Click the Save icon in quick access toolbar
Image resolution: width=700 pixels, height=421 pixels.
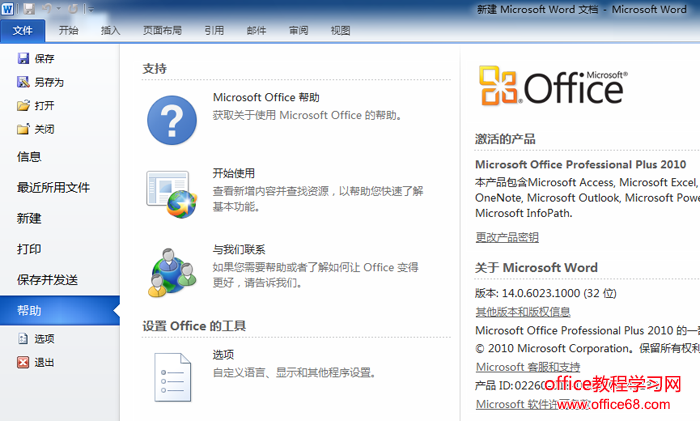[29, 8]
